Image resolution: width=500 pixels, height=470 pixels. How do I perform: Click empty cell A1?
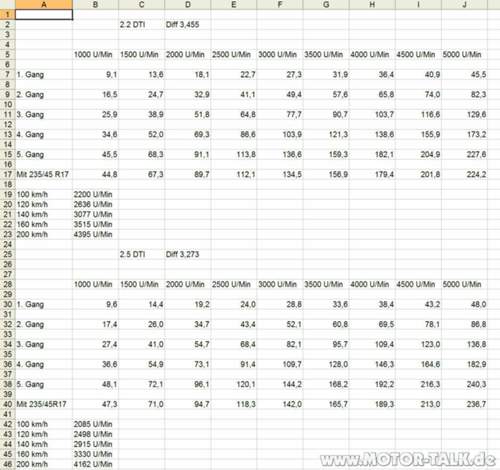(x=44, y=15)
